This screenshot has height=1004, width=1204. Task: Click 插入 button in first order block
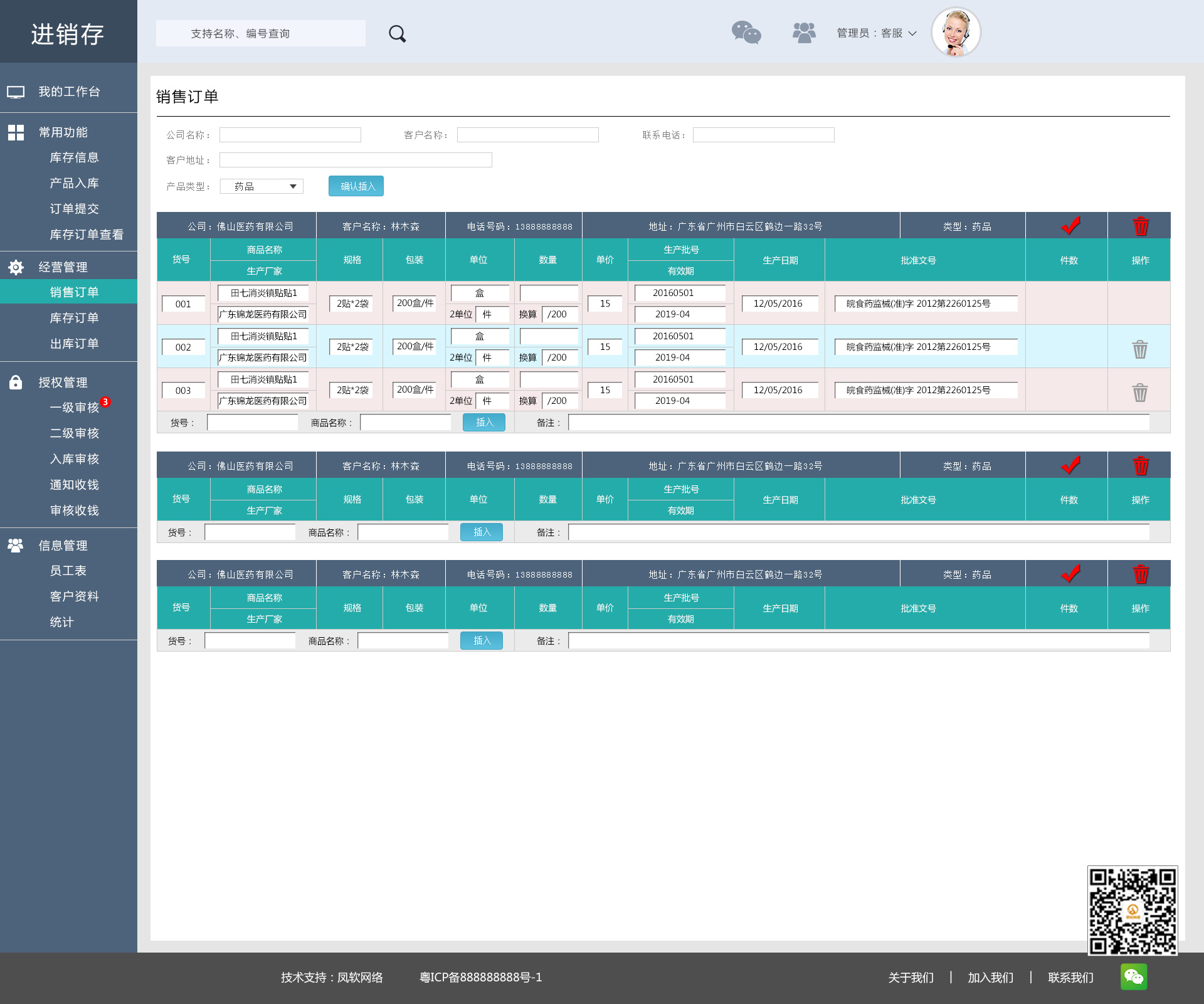pos(484,423)
